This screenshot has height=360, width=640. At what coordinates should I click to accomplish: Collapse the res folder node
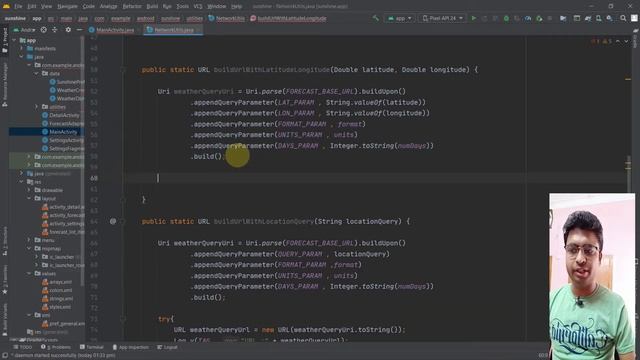(22, 182)
